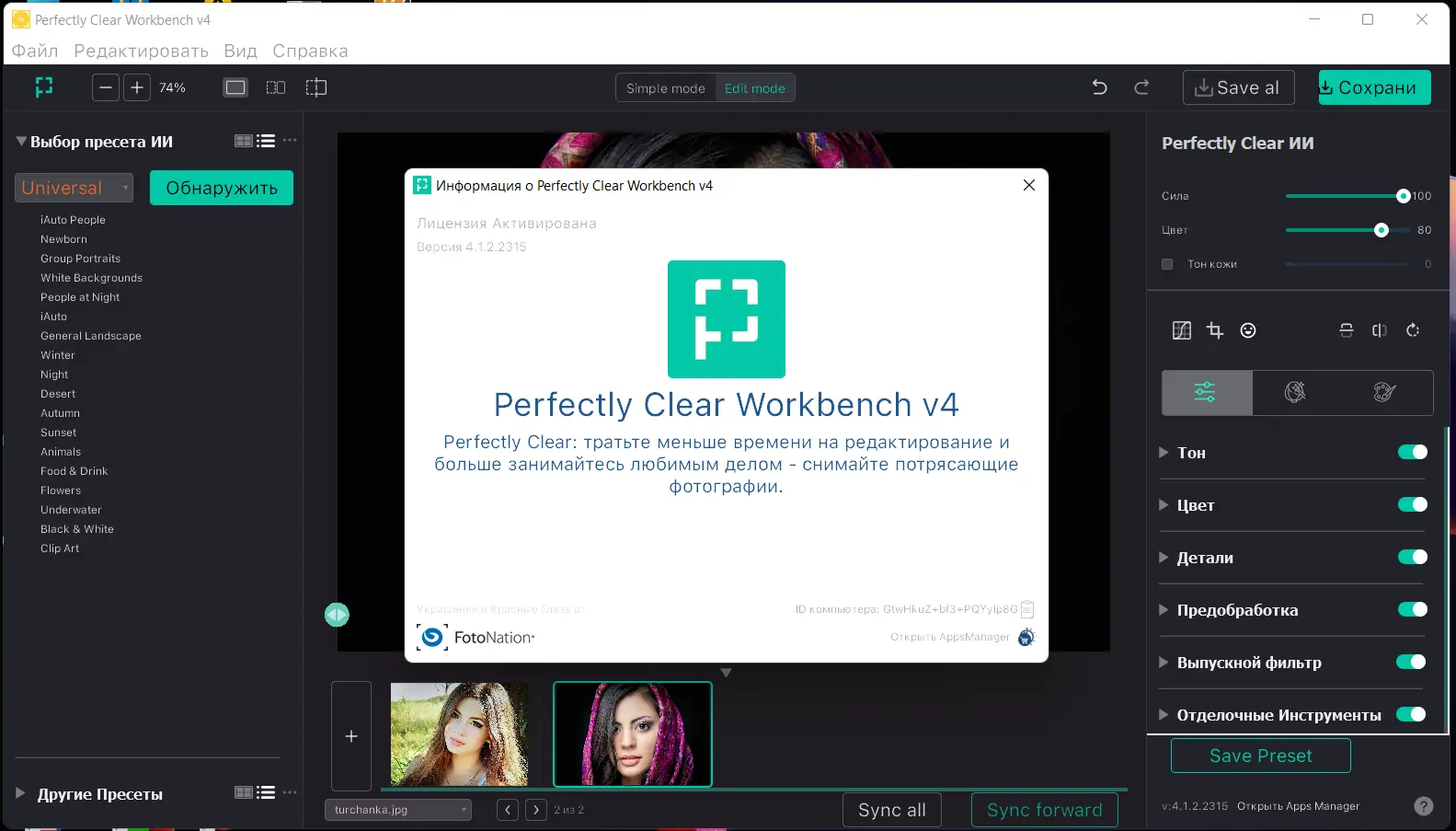Click the Save all button
This screenshot has width=1456, height=831.
click(1238, 87)
